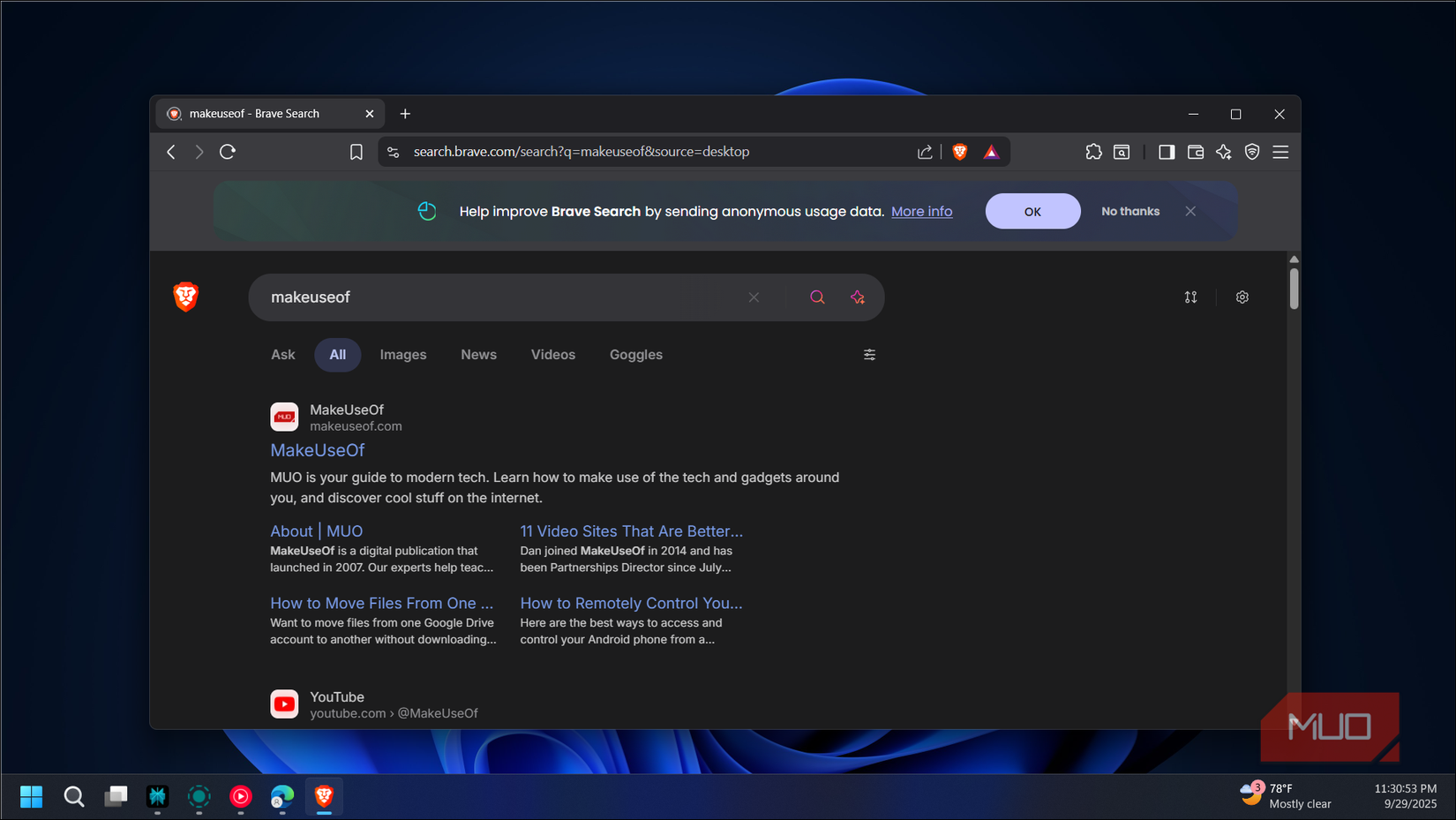Switch to the Images search tab
The image size is (1456, 820).
point(402,354)
